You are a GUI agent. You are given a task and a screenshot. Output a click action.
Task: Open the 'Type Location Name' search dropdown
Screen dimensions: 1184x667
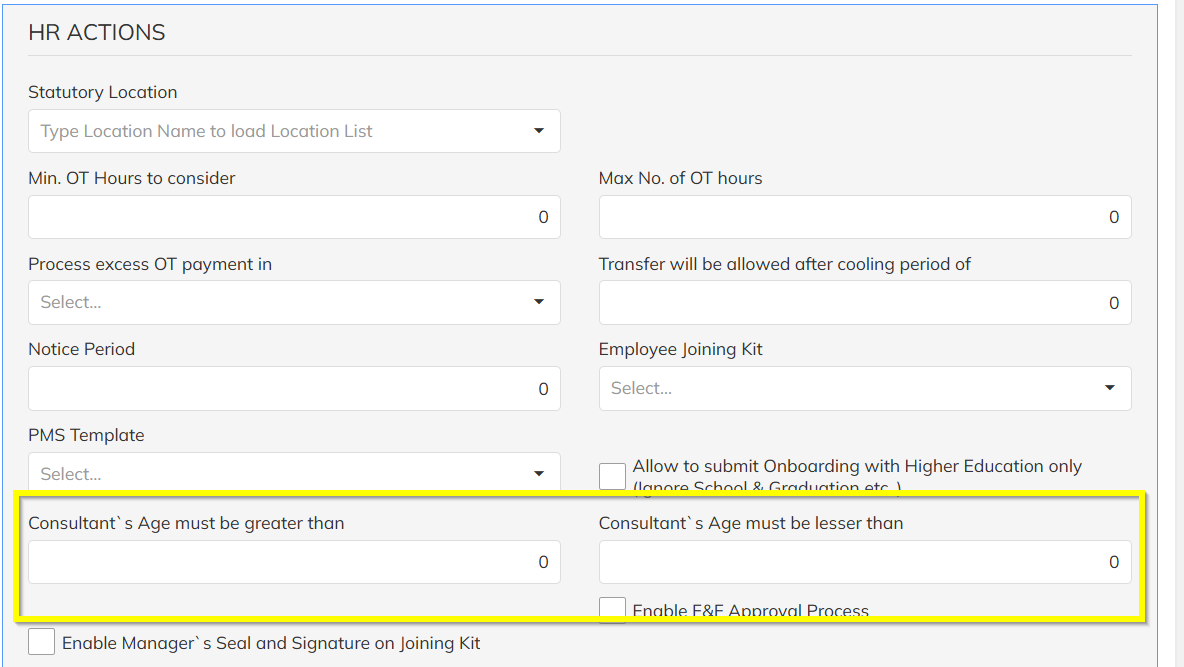point(280,131)
